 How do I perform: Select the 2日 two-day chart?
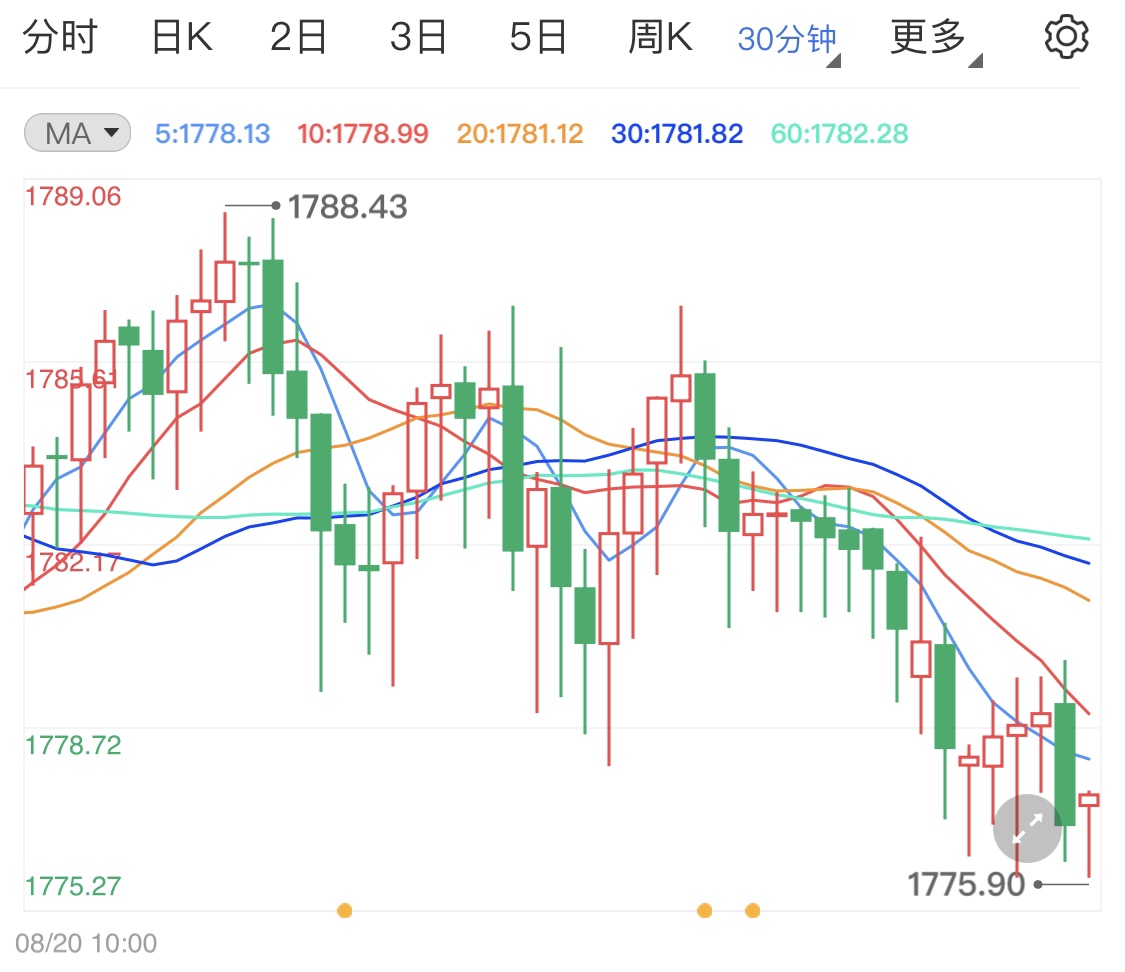(296, 36)
